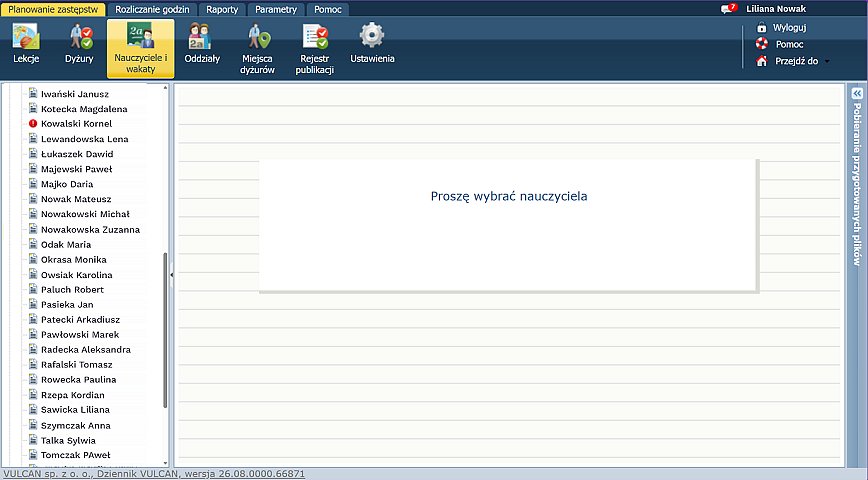
Task: Open the Pomoc link in the header
Action: click(789, 44)
